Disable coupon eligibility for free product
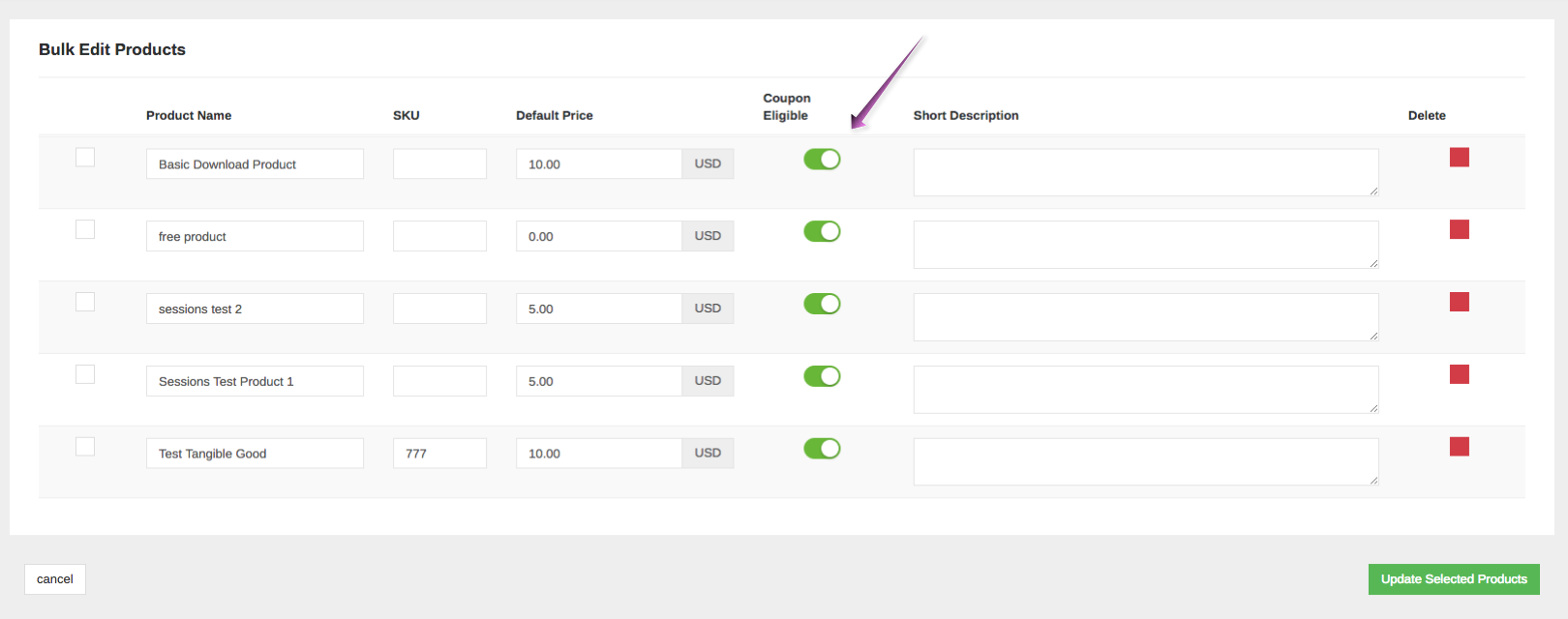Screen dimensions: 1568x619 tap(822, 231)
